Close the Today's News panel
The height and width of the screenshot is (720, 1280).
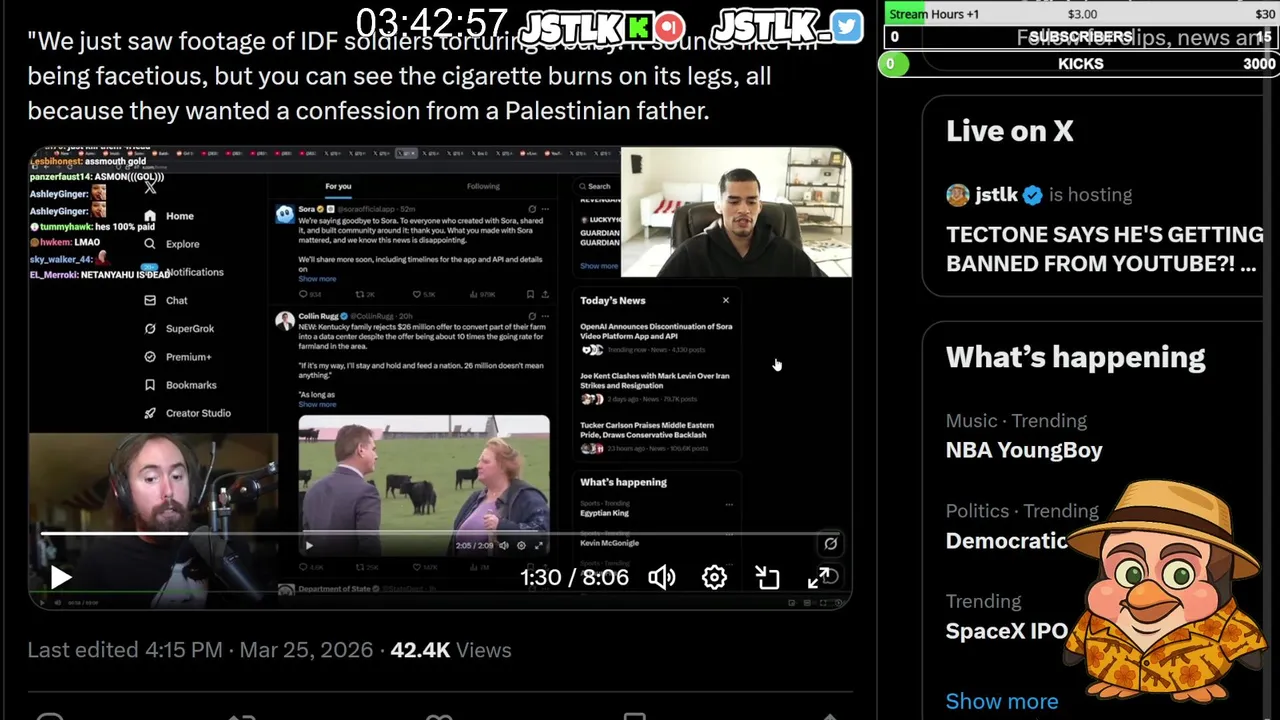[x=726, y=300]
